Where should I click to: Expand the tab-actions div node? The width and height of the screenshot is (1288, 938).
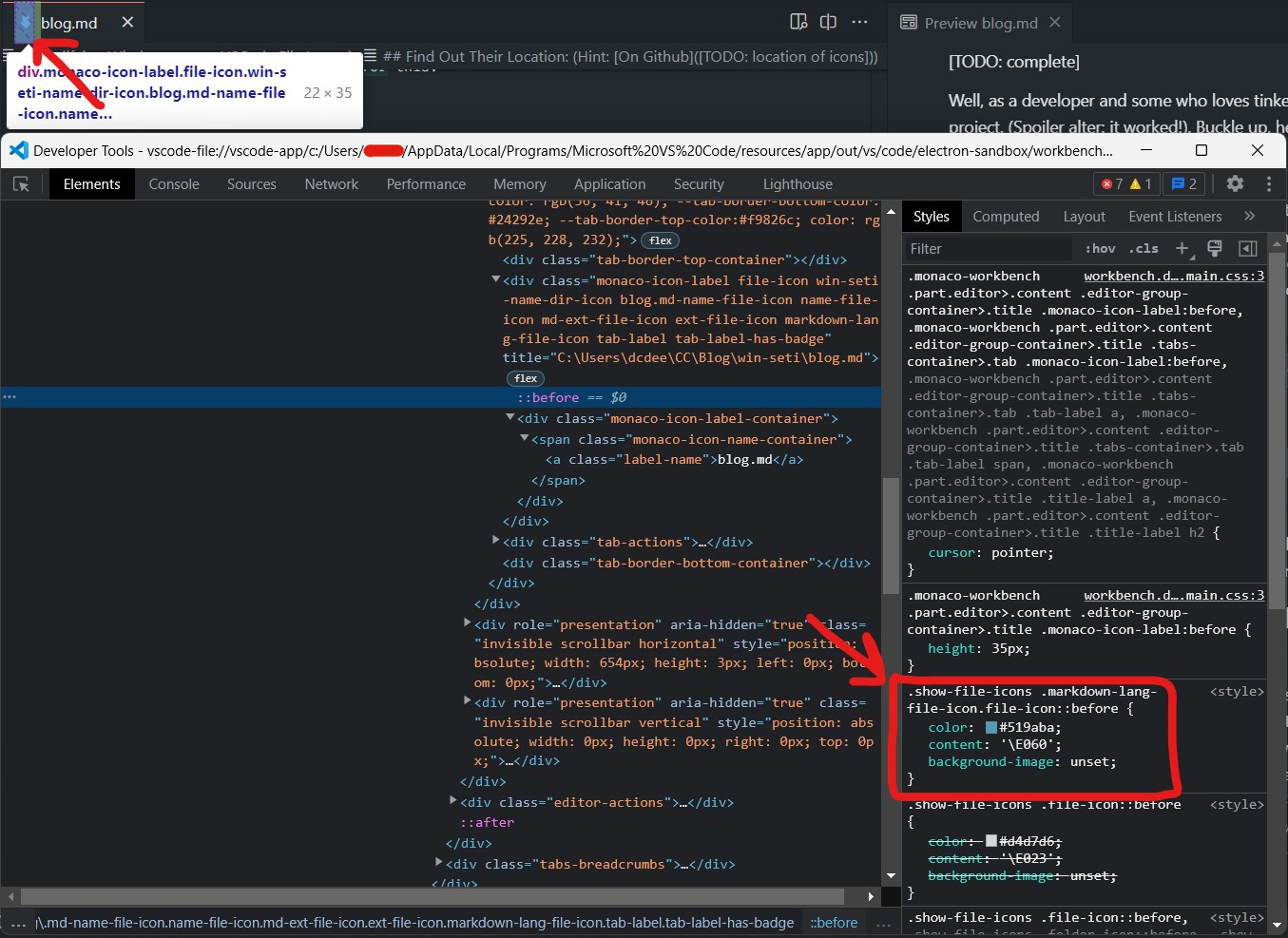[x=495, y=542]
